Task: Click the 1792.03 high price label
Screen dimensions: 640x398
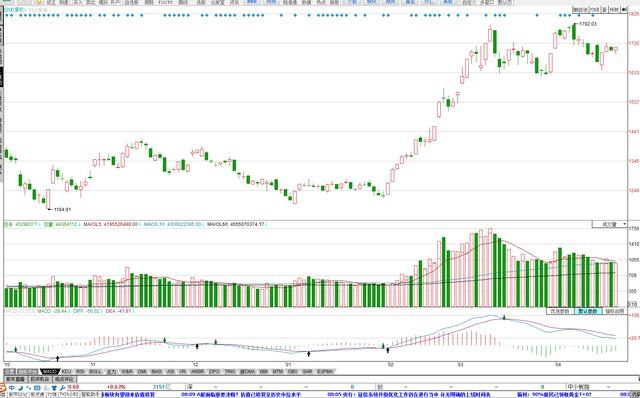Action: click(588, 24)
